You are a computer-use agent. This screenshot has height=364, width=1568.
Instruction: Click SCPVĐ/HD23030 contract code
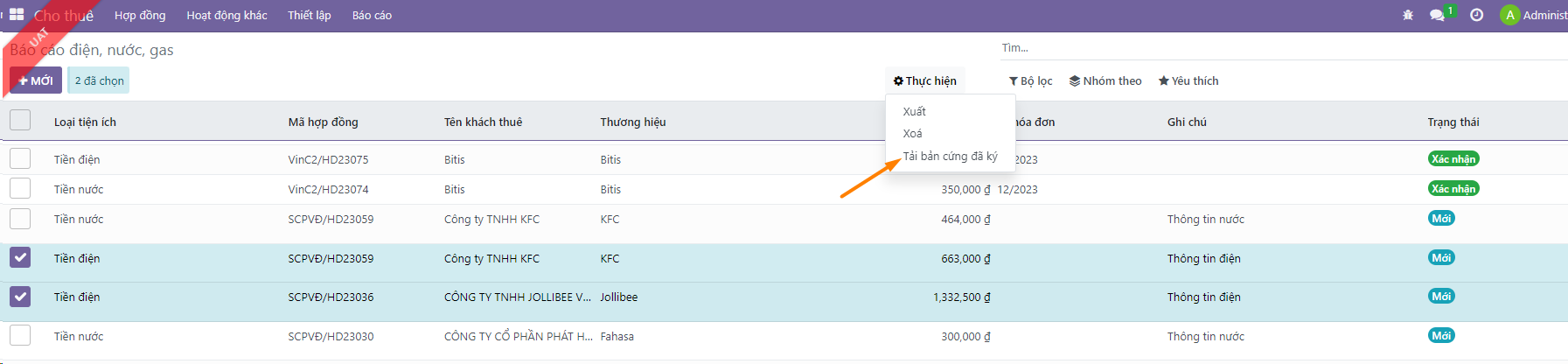pyautogui.click(x=331, y=336)
